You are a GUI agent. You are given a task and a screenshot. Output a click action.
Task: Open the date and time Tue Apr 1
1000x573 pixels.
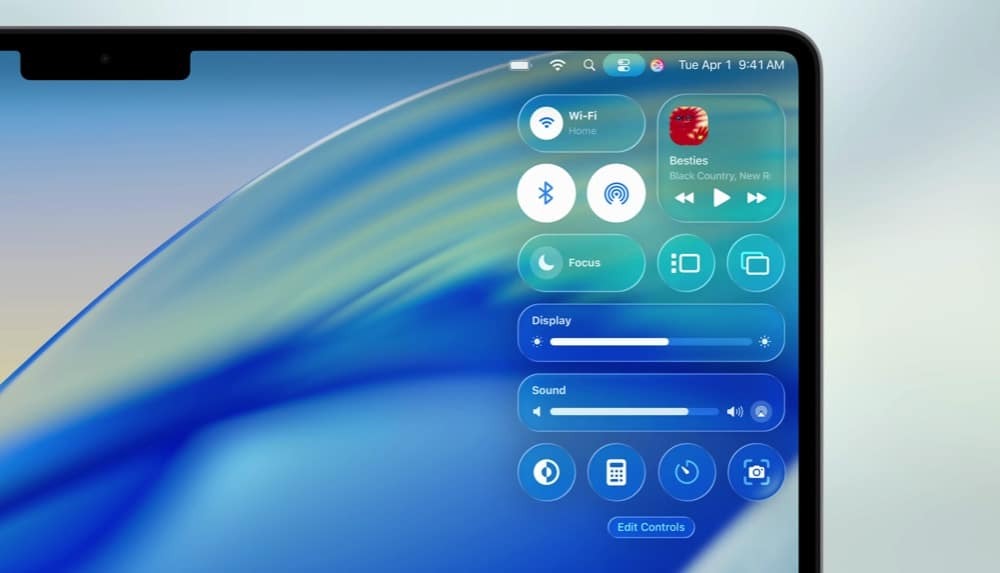(731, 65)
